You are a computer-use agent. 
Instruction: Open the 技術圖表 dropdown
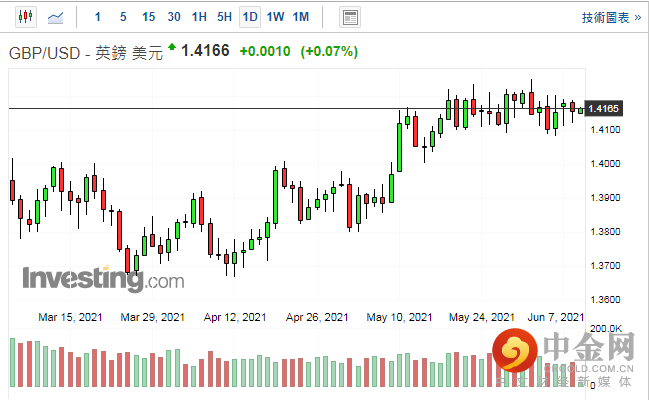610,17
